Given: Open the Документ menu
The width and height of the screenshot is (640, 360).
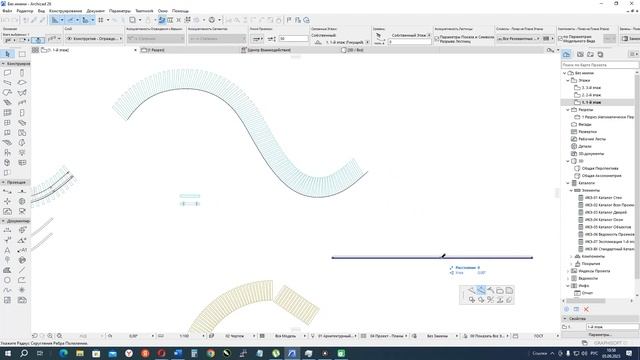Looking at the screenshot, I should 96,11.
